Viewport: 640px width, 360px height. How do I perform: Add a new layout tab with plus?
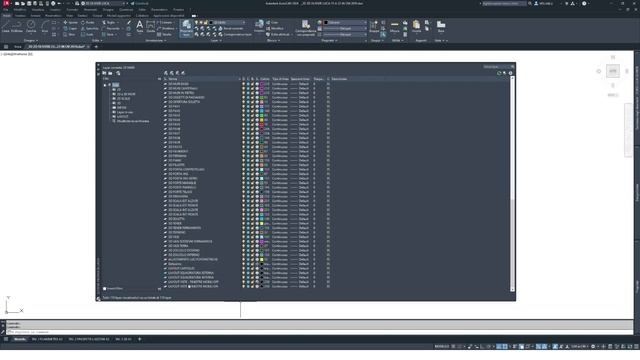(140, 339)
